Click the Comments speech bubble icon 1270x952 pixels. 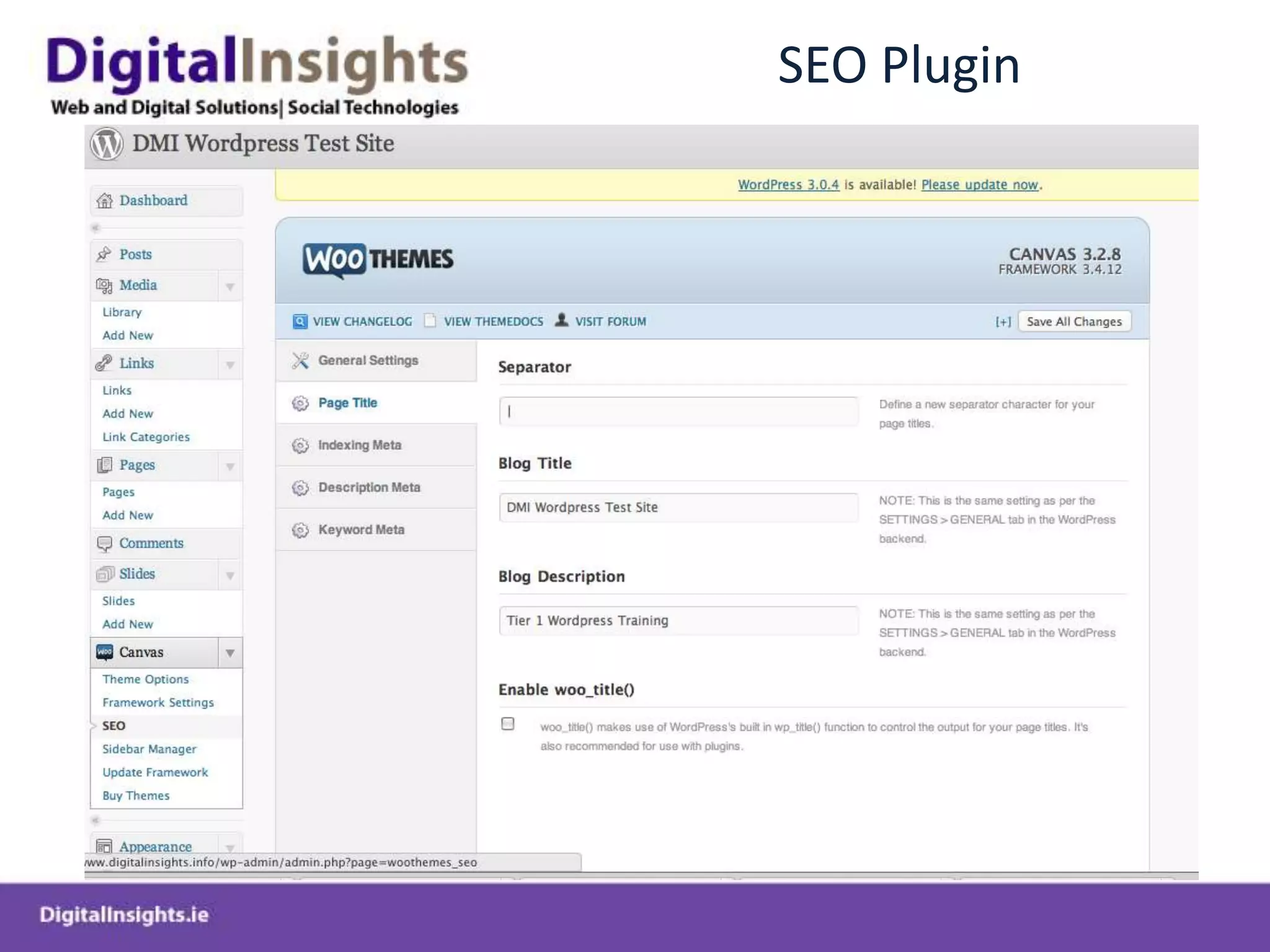(104, 544)
